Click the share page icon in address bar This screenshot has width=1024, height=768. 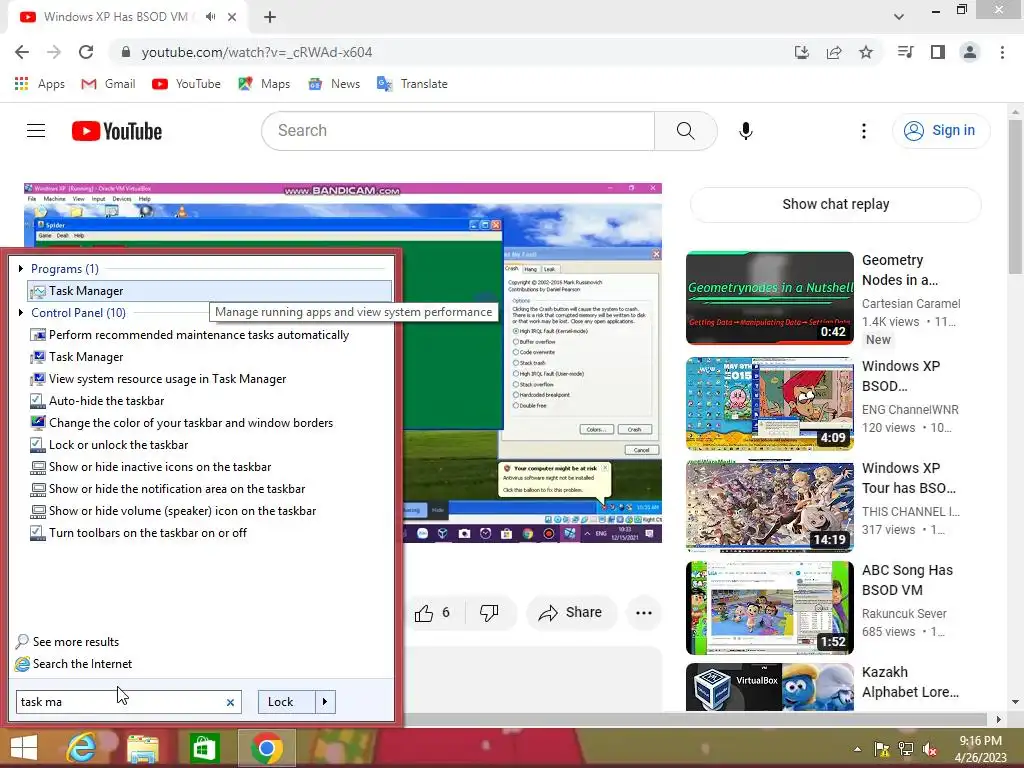pyautogui.click(x=834, y=52)
